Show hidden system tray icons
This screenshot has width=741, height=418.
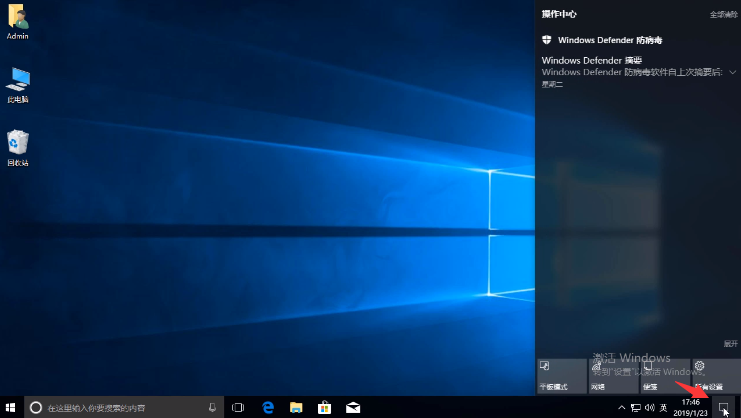point(622,407)
